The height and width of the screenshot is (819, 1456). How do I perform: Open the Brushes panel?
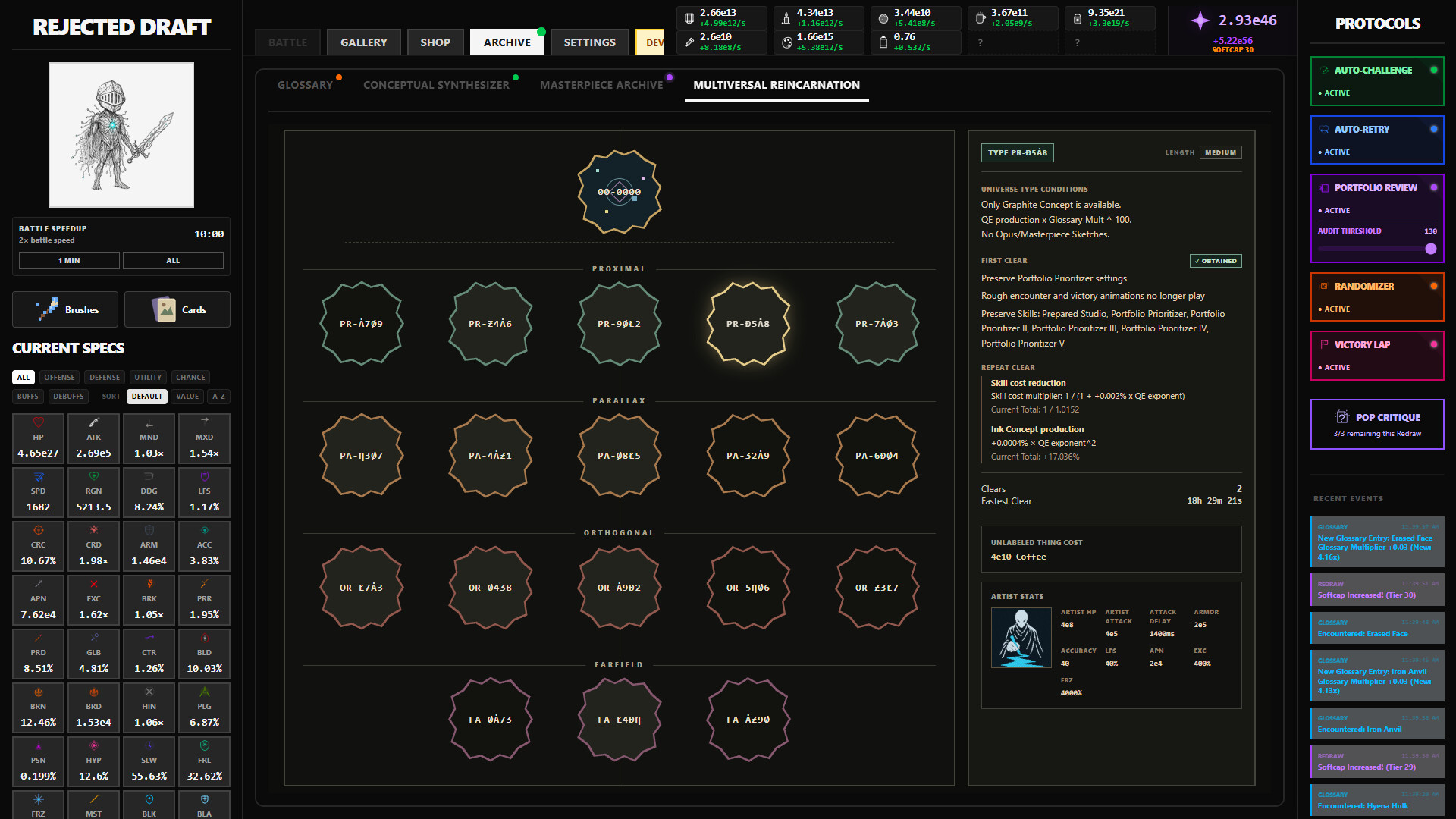point(65,309)
